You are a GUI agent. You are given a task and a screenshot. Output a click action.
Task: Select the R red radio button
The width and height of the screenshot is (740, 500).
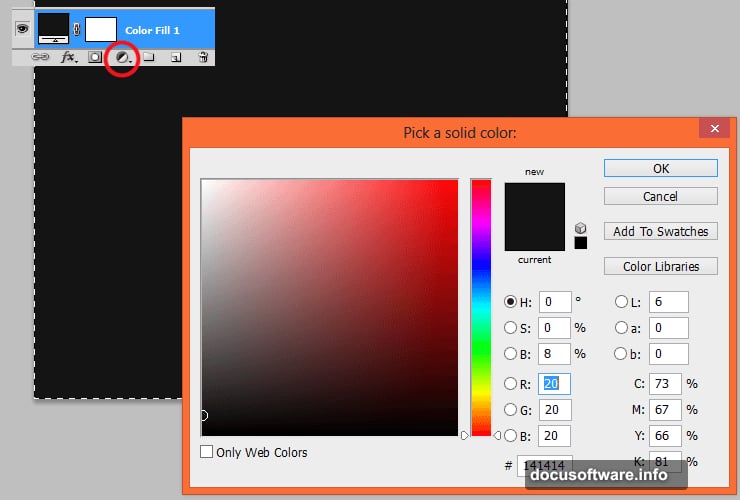[510, 383]
